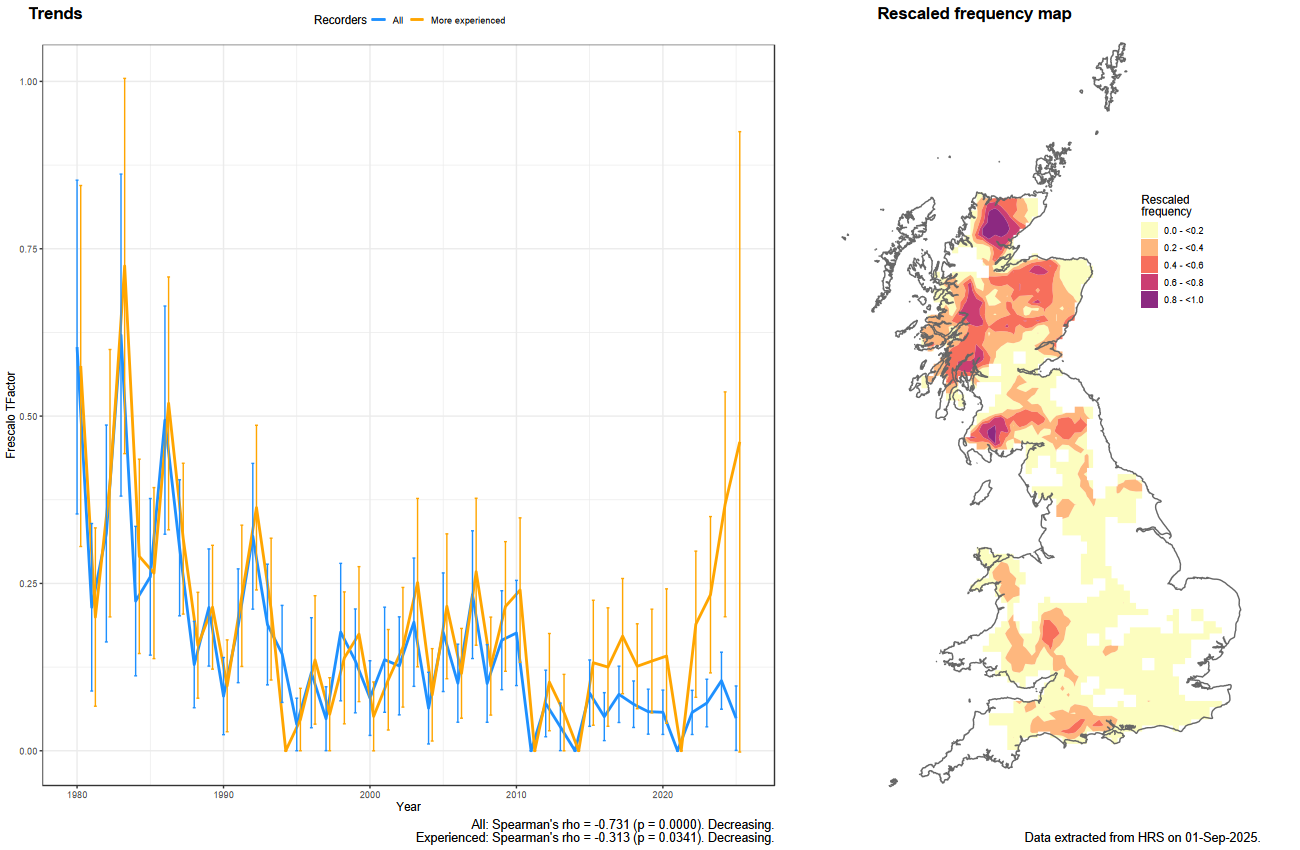Click the 'Rescaled frequency map' title
The height and width of the screenshot is (850, 1300).
(974, 14)
